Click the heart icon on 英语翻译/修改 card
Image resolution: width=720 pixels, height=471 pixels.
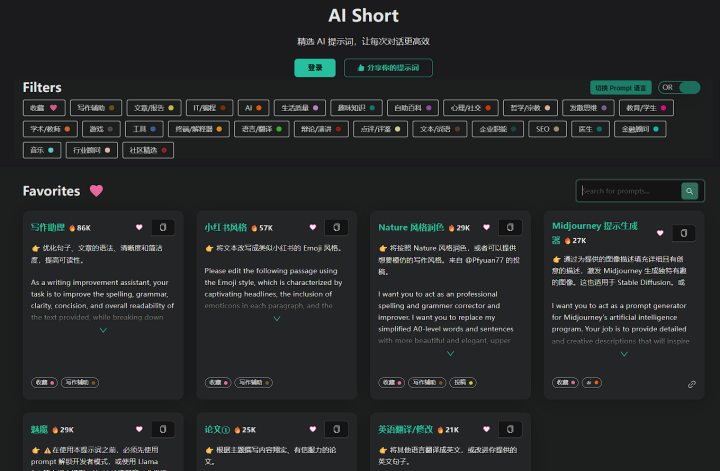click(486, 429)
